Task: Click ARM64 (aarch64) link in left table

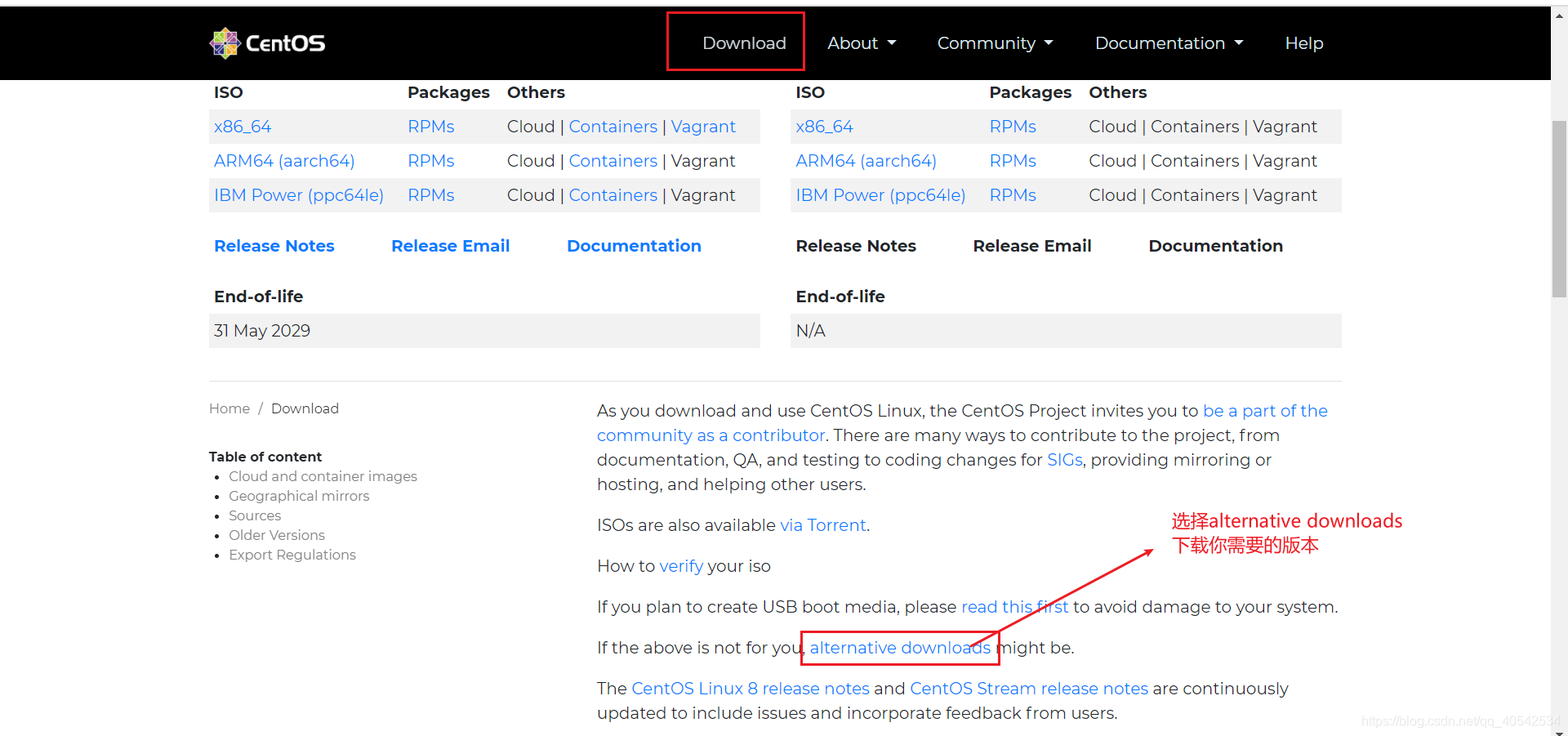Action: click(284, 161)
